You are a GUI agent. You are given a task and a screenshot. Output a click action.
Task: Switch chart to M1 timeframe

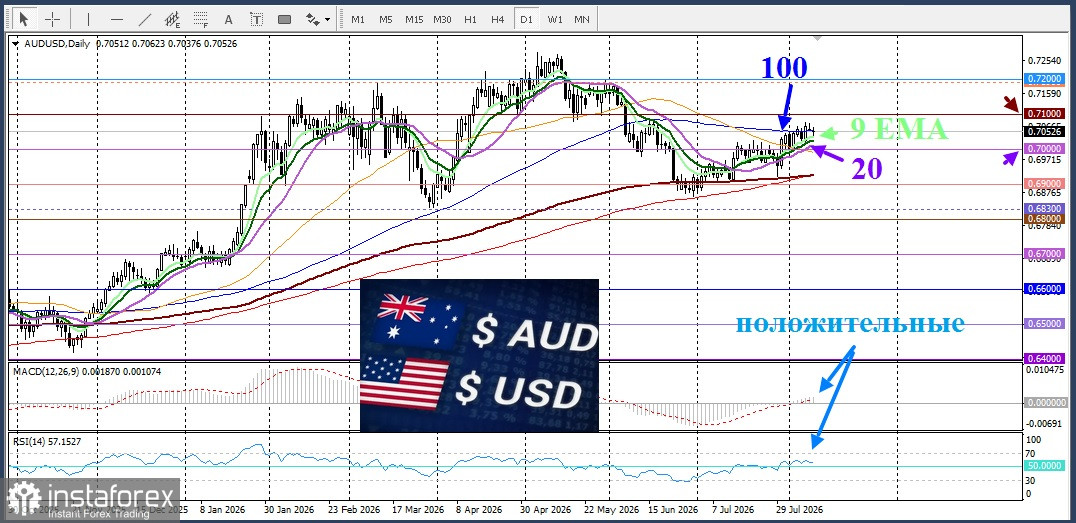(x=358, y=19)
